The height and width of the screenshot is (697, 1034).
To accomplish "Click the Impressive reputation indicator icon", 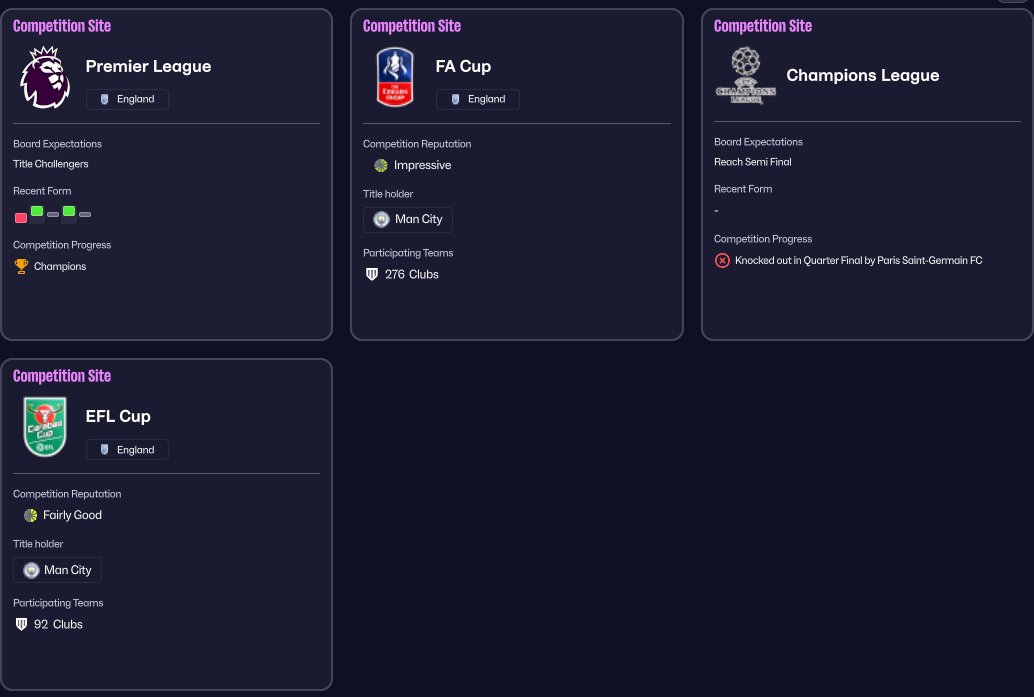I will 380,166.
